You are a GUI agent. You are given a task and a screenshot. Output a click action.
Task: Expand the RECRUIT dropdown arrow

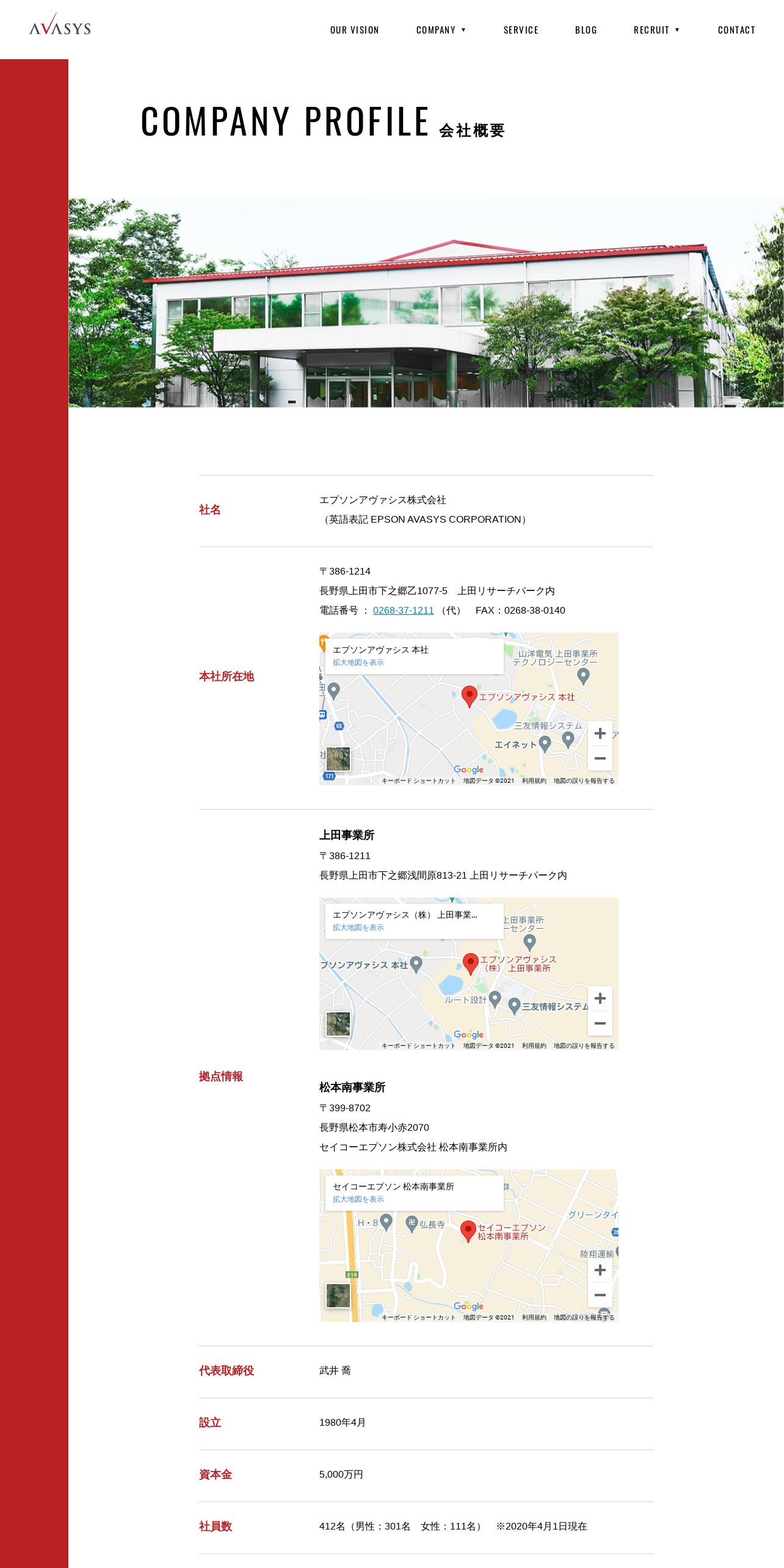point(677,30)
